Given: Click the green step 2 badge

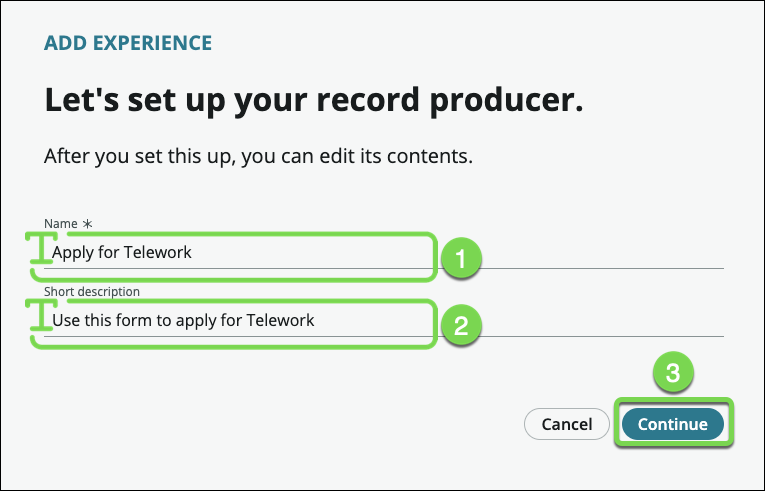Looking at the screenshot, I should 460,324.
